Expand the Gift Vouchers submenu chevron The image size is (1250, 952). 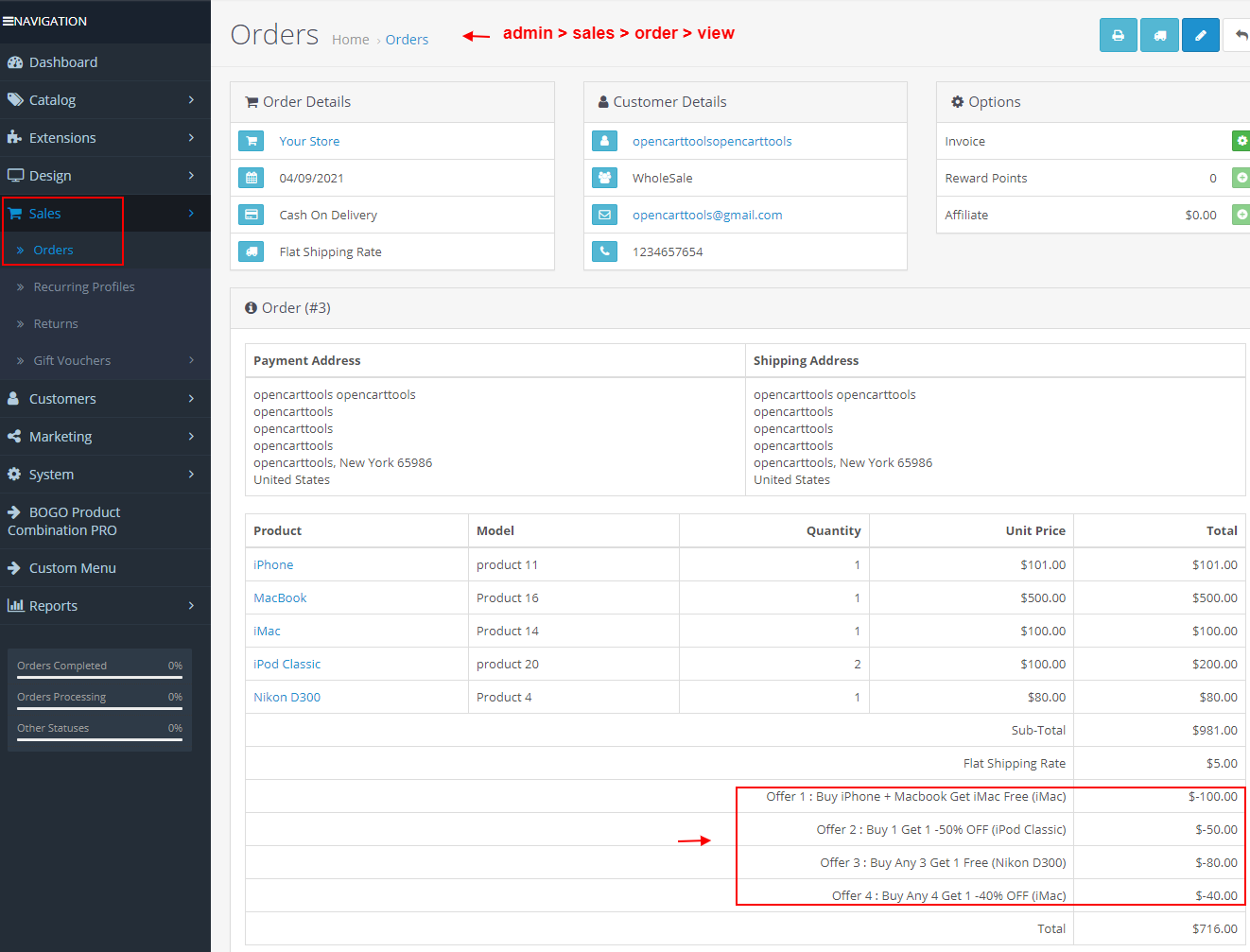[x=191, y=360]
